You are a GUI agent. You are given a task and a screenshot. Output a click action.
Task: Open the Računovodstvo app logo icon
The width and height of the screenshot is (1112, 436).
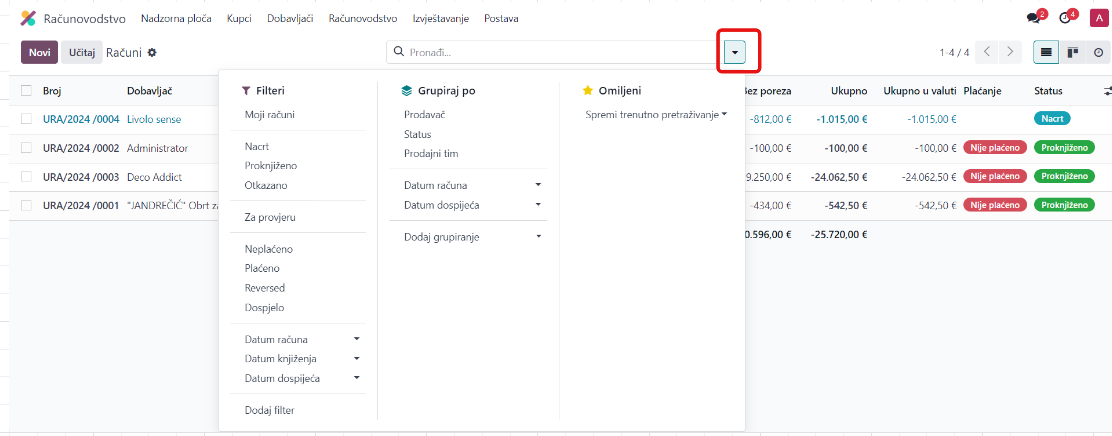(x=28, y=18)
